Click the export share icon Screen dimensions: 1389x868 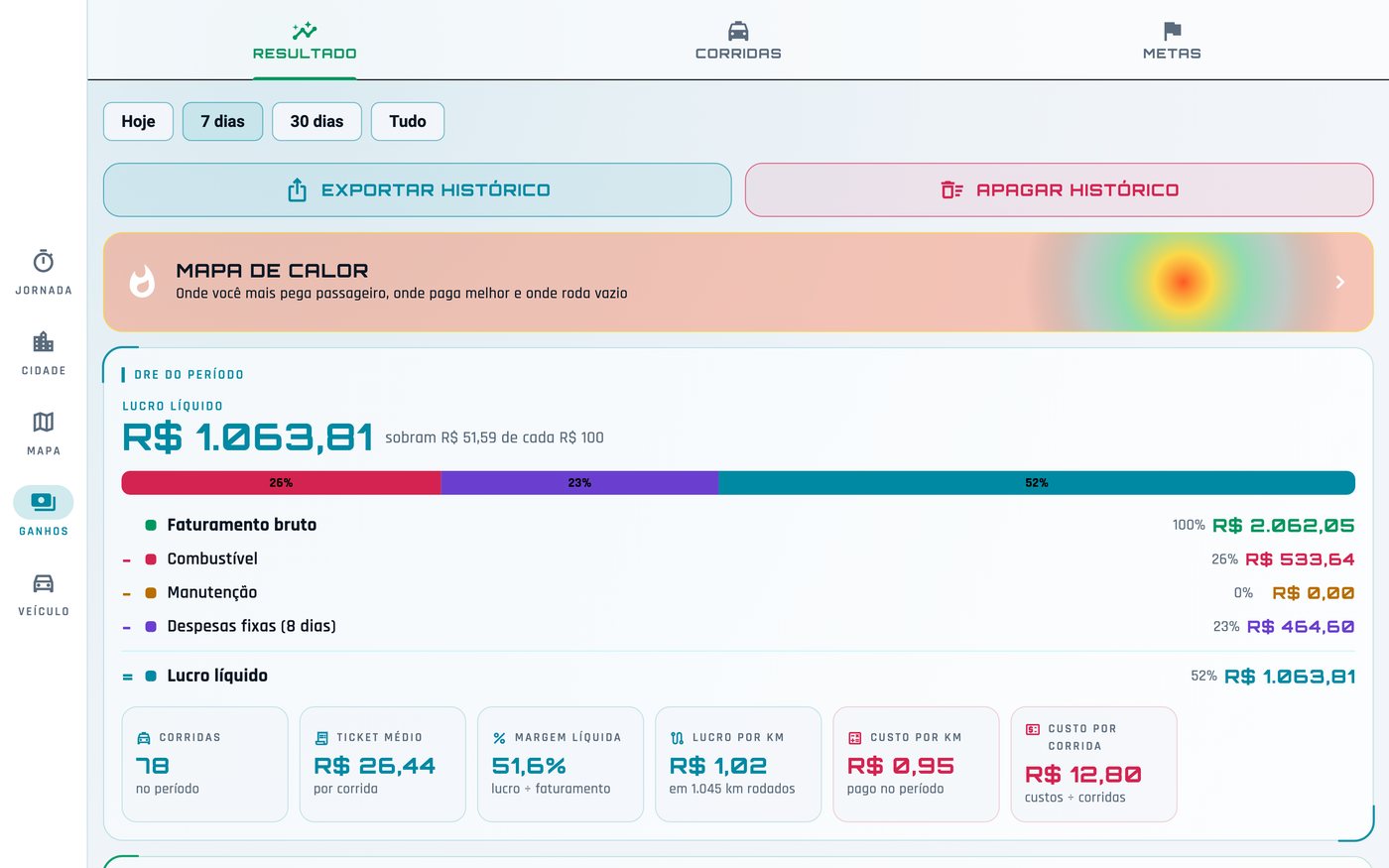point(297,189)
